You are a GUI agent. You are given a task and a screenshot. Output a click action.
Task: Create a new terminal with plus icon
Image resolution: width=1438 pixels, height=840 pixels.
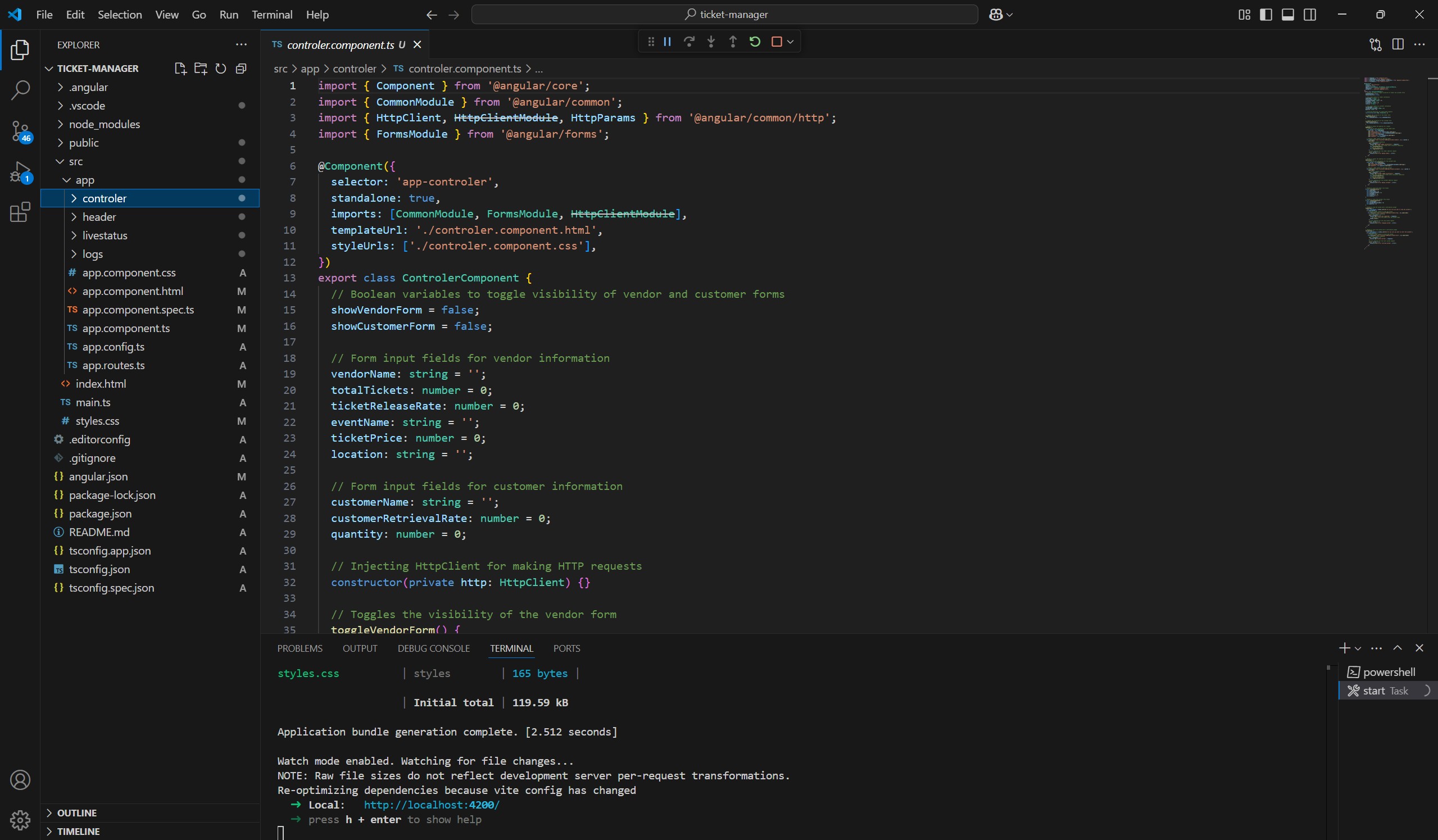(x=1345, y=648)
